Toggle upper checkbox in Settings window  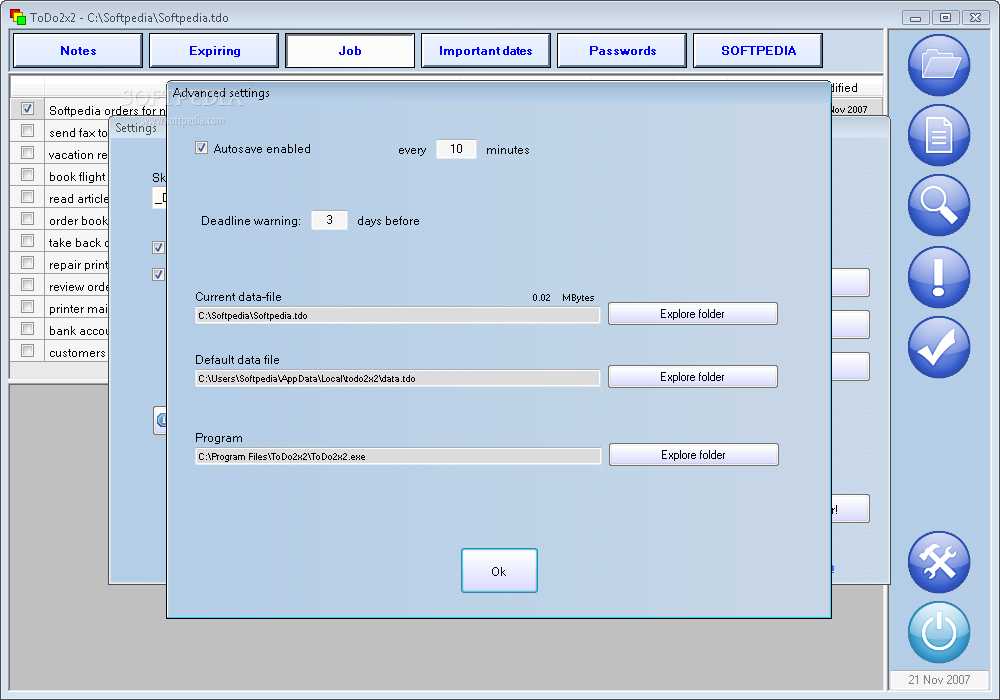point(158,247)
